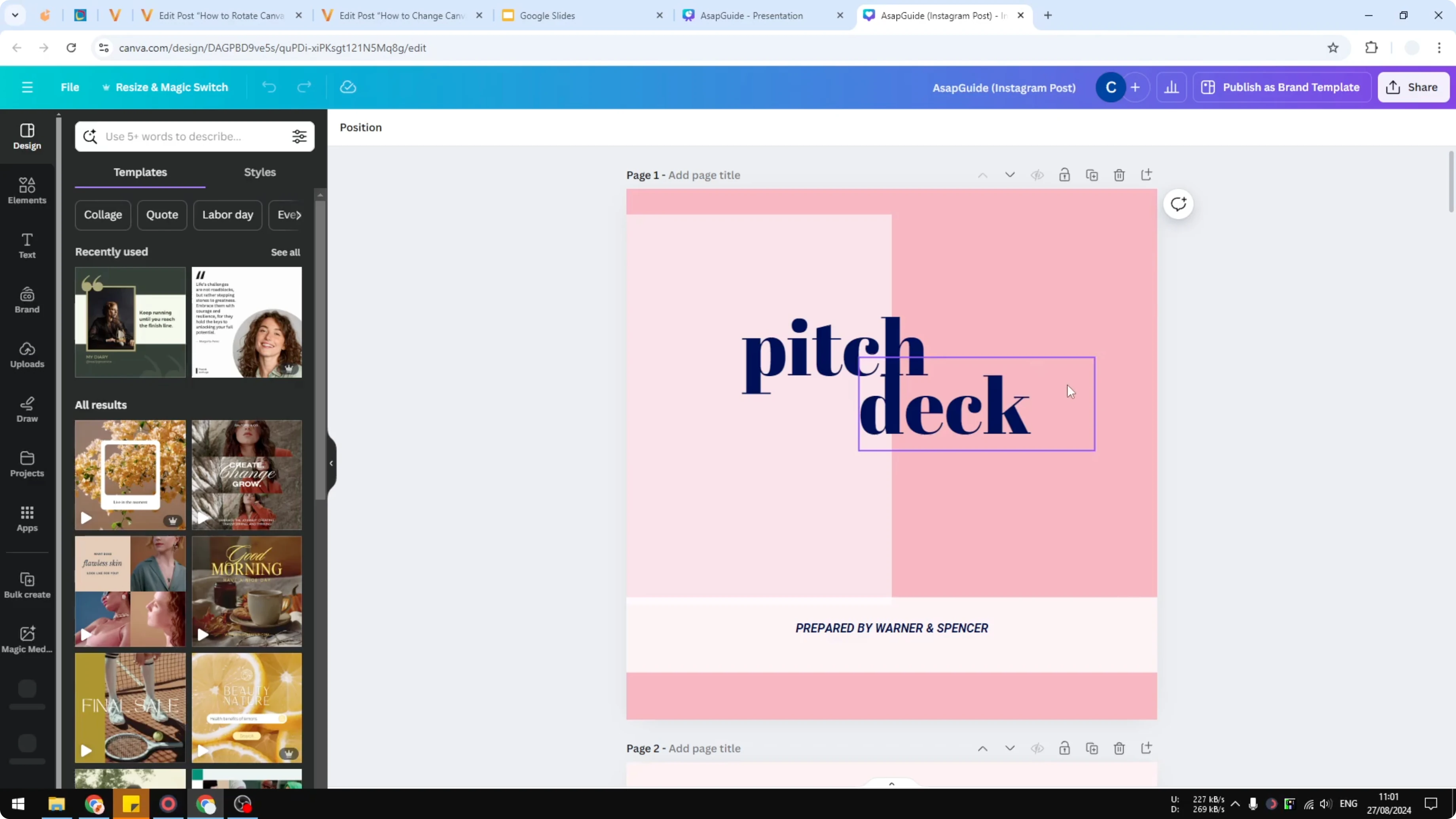Click the templates panel scrollbar
1456x819 pixels.
click(x=320, y=351)
